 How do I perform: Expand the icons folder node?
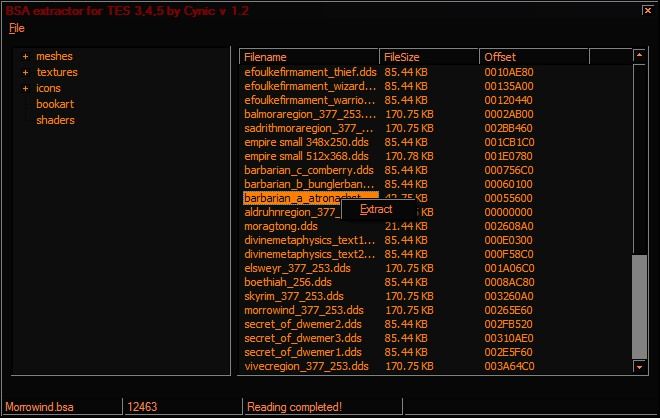[x=26, y=88]
